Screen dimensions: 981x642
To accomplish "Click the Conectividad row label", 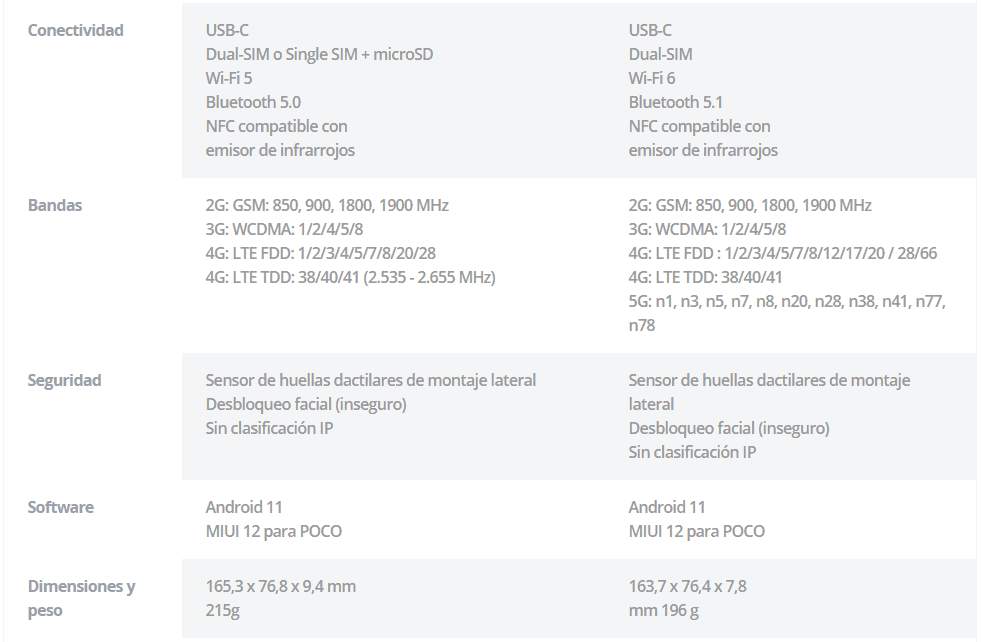I will pos(76,30).
